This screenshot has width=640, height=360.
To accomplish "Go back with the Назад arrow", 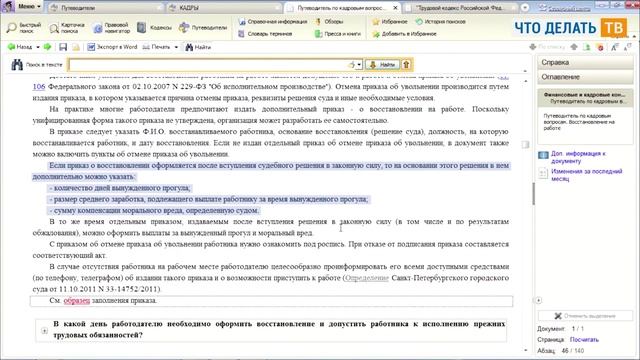I will coord(20,47).
